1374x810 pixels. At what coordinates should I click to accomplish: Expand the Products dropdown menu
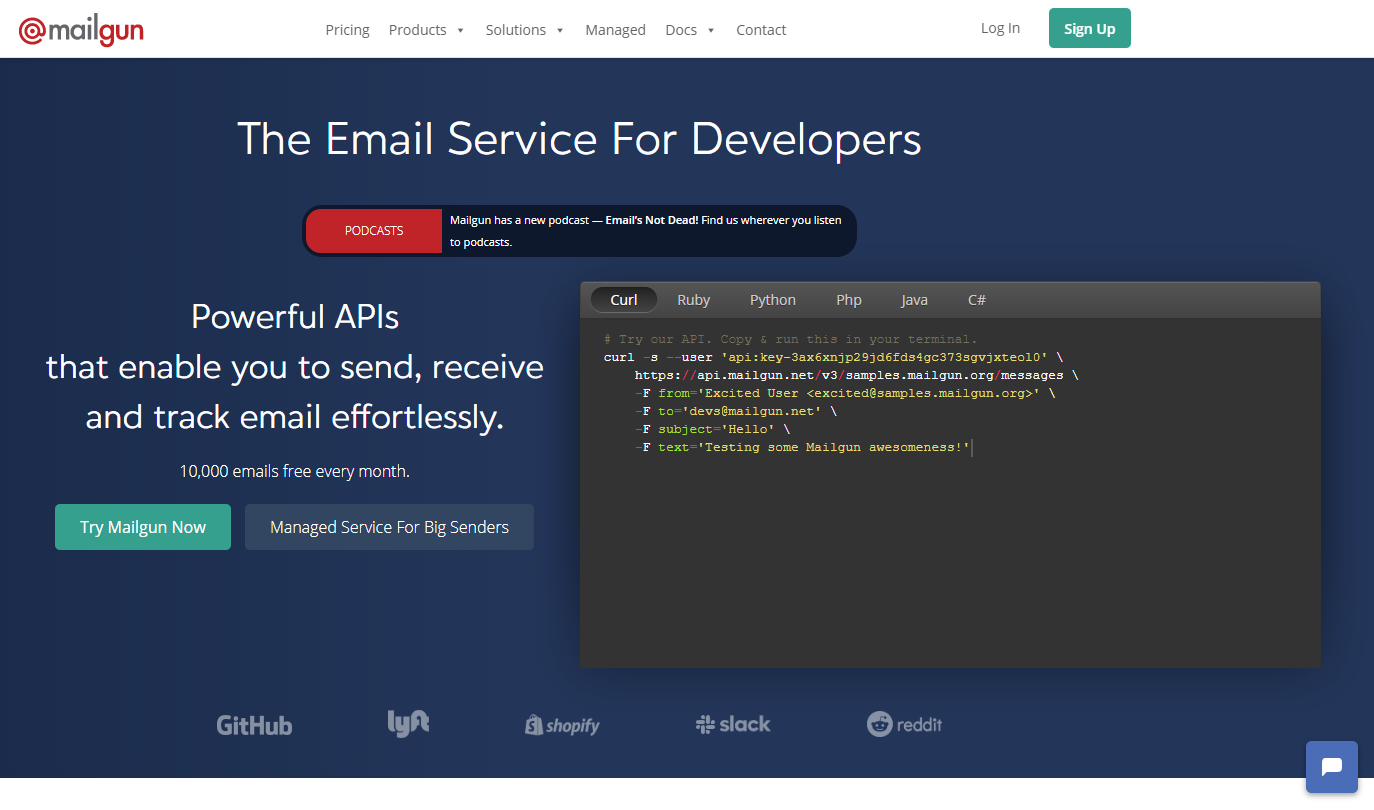pyautogui.click(x=426, y=30)
